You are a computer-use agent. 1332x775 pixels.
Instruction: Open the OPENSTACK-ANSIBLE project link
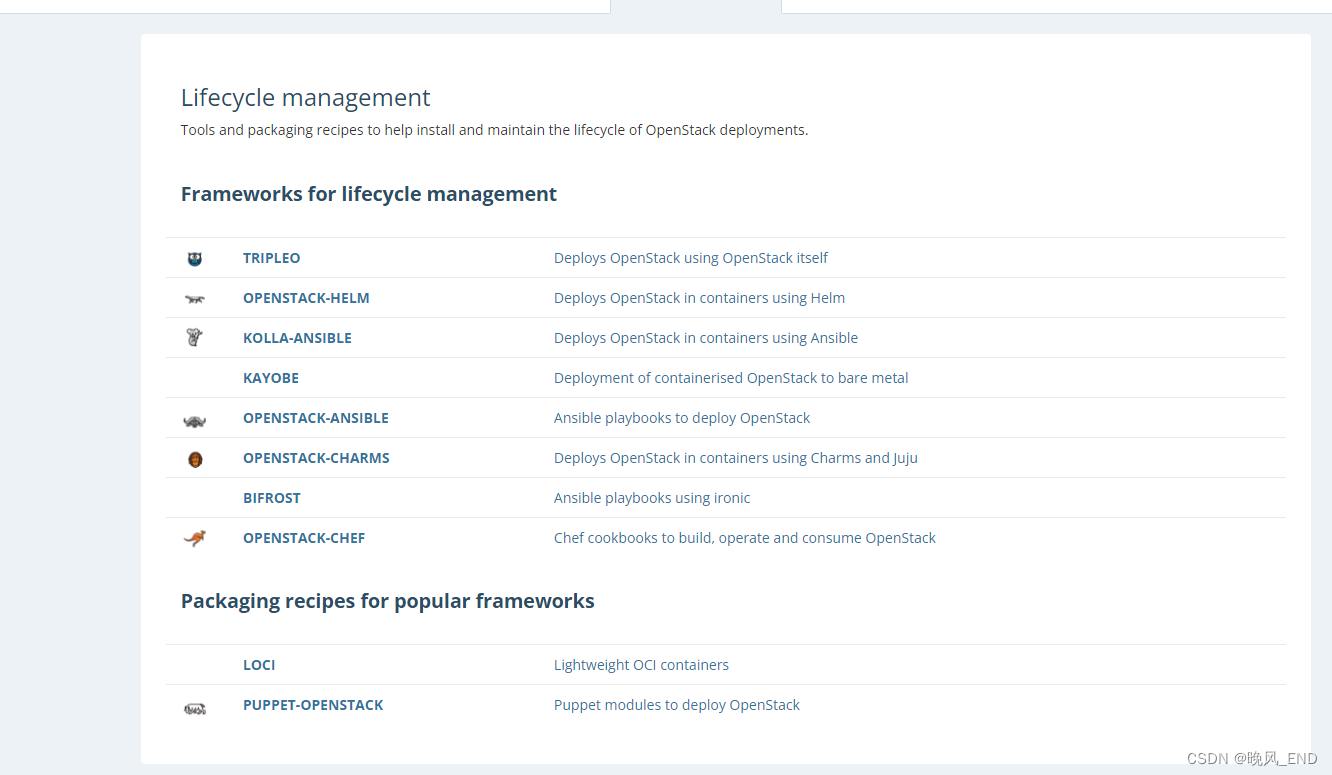(x=316, y=418)
